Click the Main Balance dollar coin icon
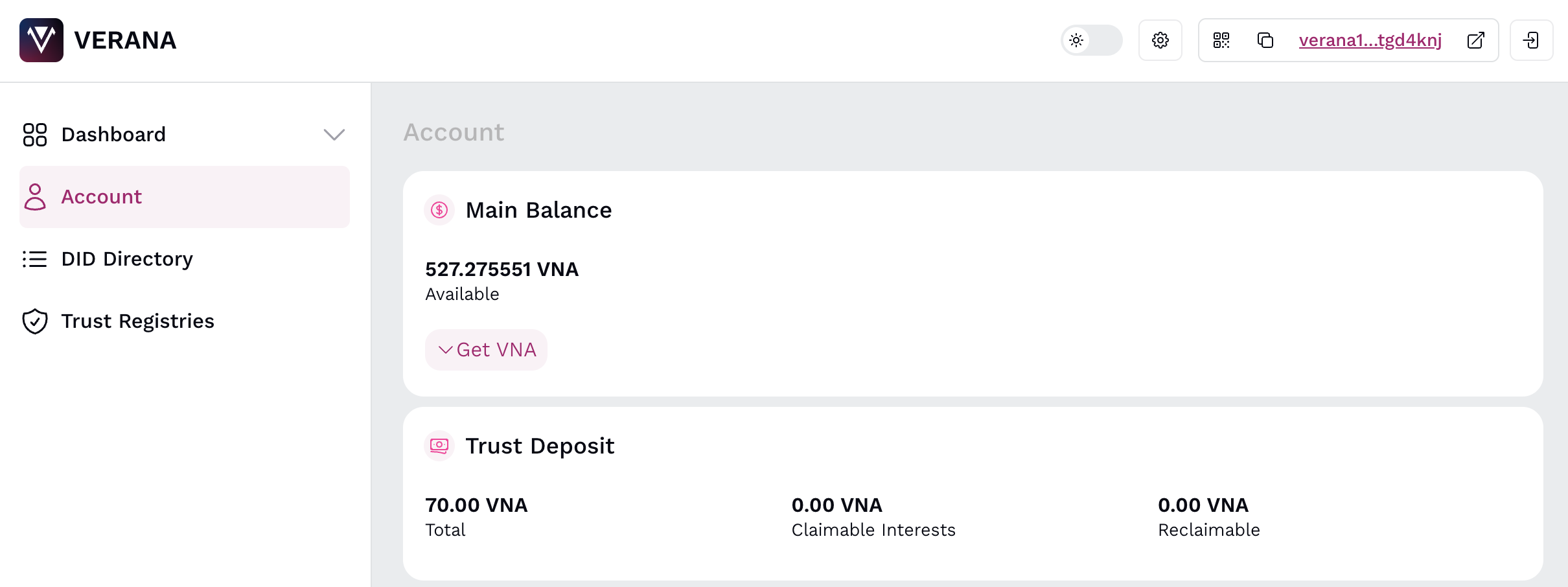The height and width of the screenshot is (587, 1568). pyautogui.click(x=439, y=209)
